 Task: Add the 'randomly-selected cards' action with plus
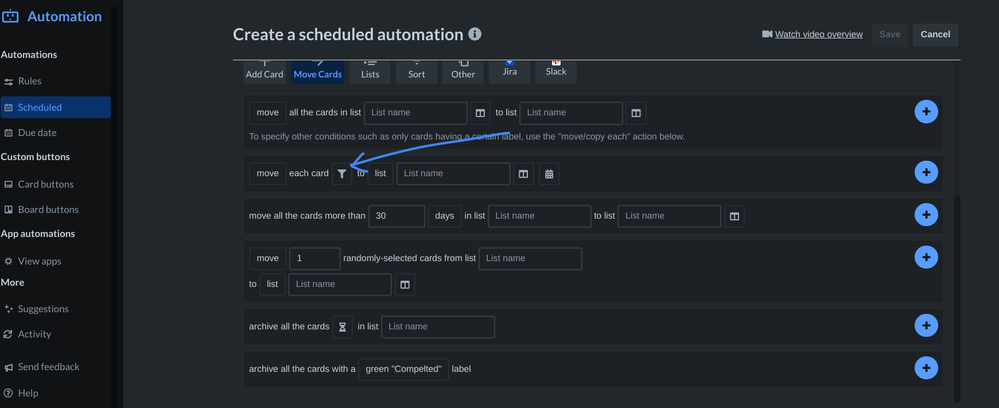pos(926,257)
